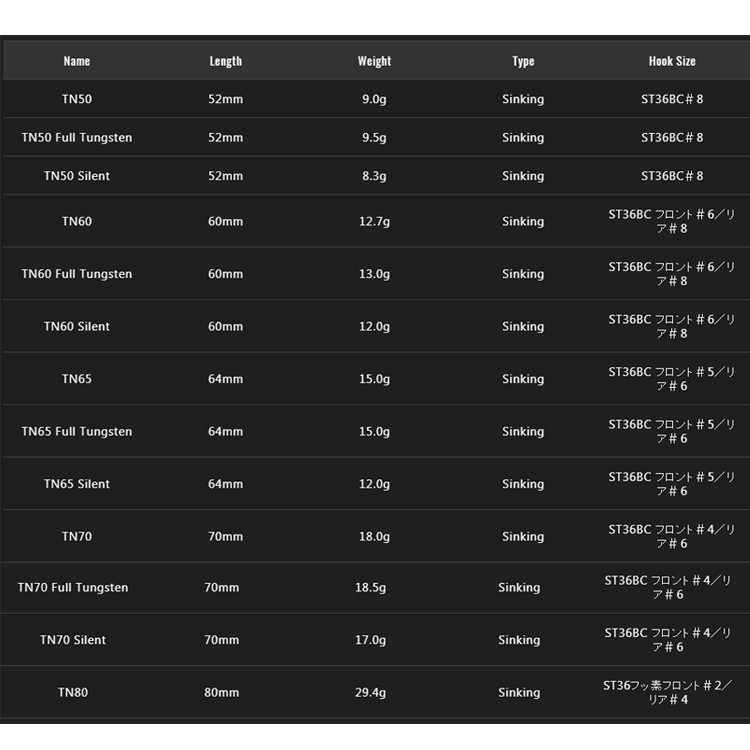Image resolution: width=750 pixels, height=750 pixels.
Task: Click the Length column header
Action: 226,61
